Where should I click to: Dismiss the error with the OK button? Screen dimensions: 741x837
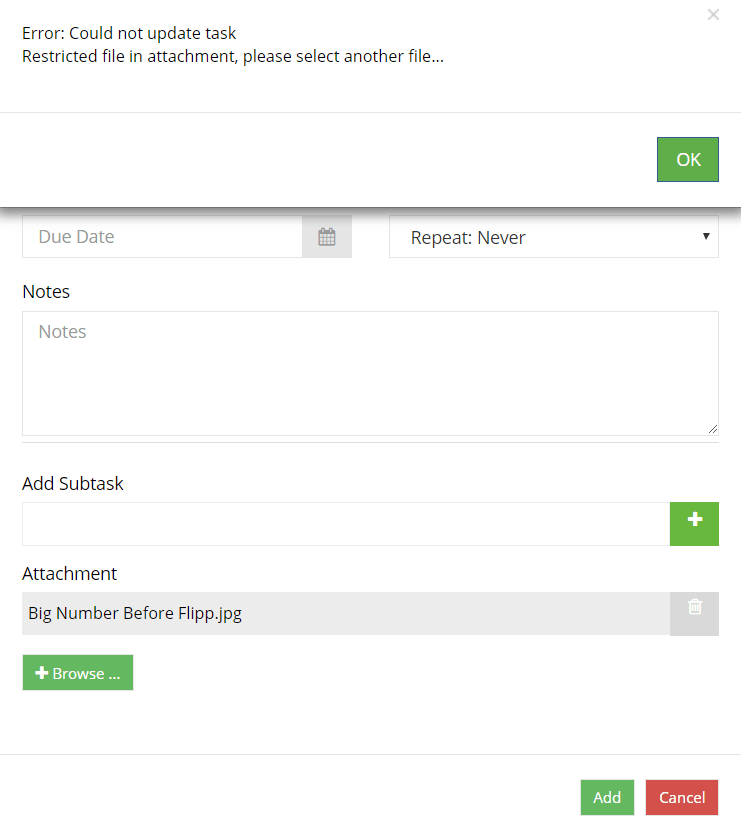pyautogui.click(x=688, y=160)
